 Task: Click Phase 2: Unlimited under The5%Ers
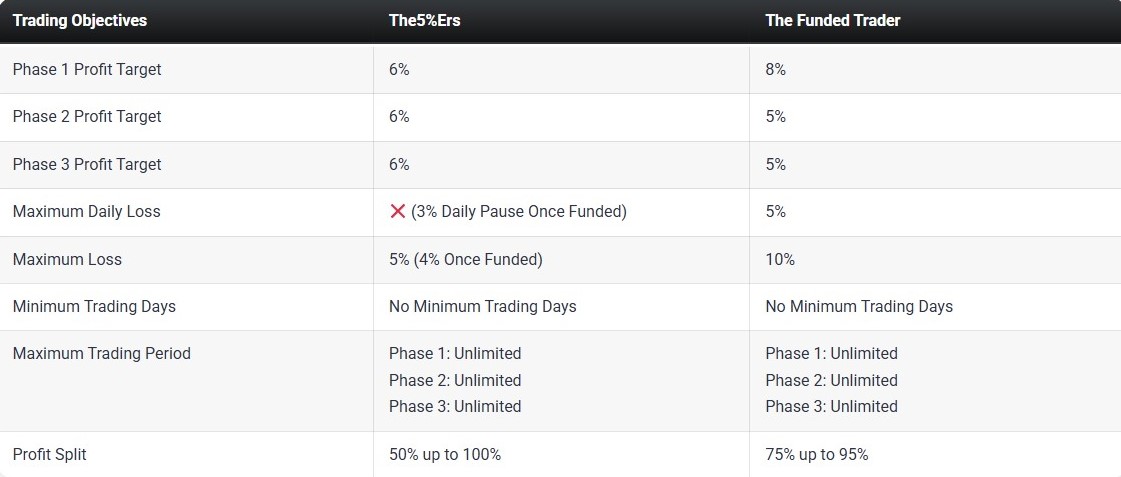click(x=455, y=380)
